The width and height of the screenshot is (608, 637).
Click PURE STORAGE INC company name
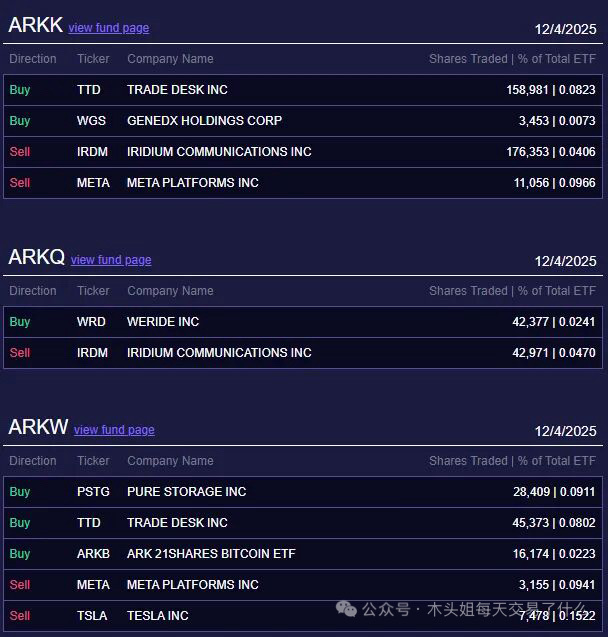tap(186, 492)
